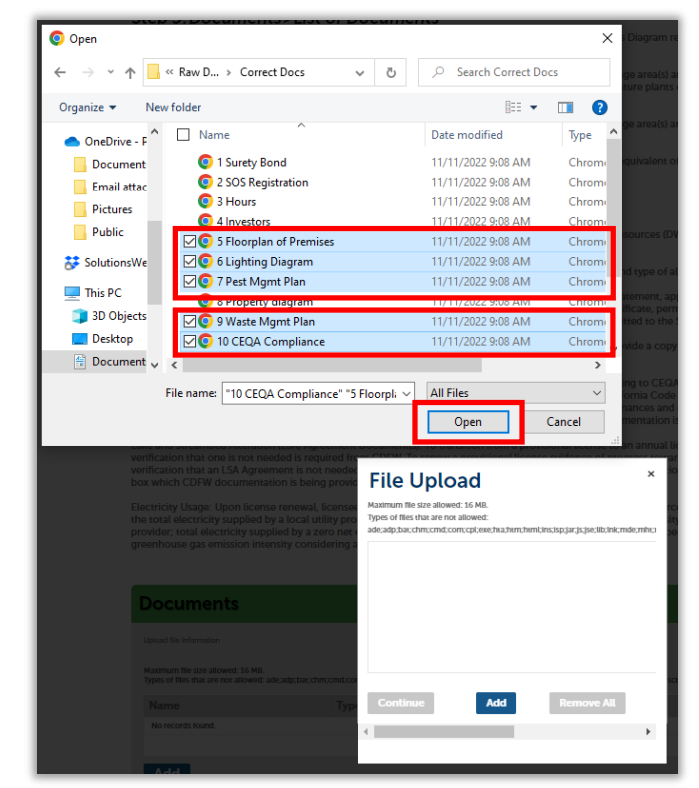Click the 9 Waste Mgmt Plan Chrome icon

205,321
